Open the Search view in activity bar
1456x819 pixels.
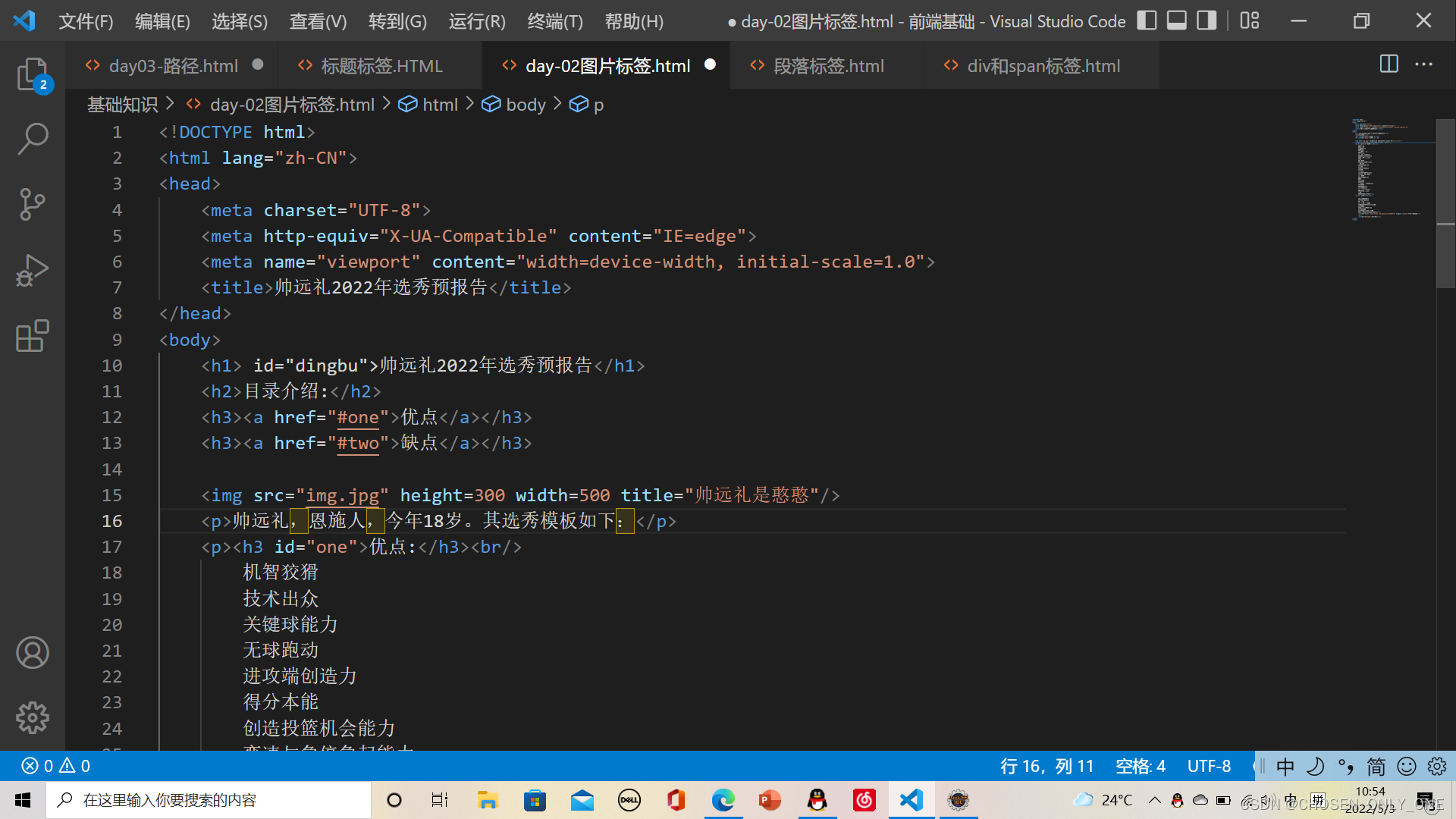[x=33, y=140]
